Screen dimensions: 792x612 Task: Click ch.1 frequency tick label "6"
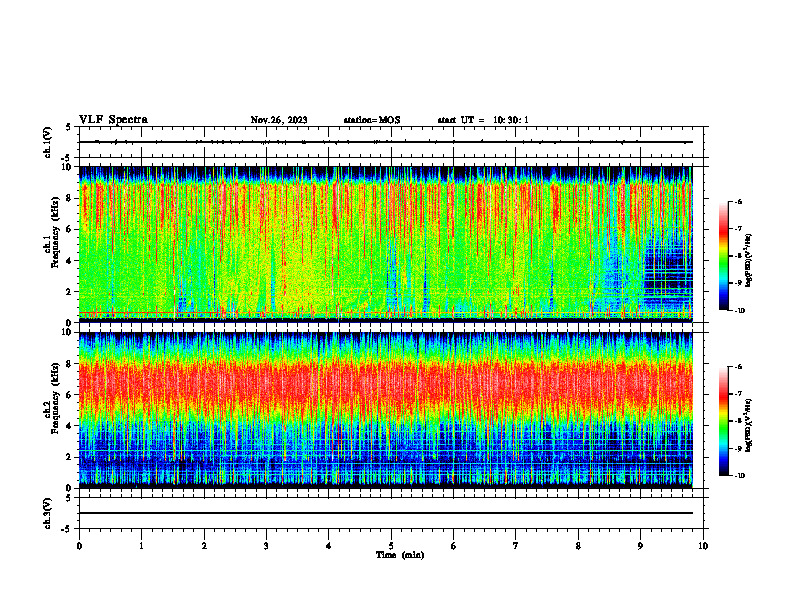(x=71, y=230)
